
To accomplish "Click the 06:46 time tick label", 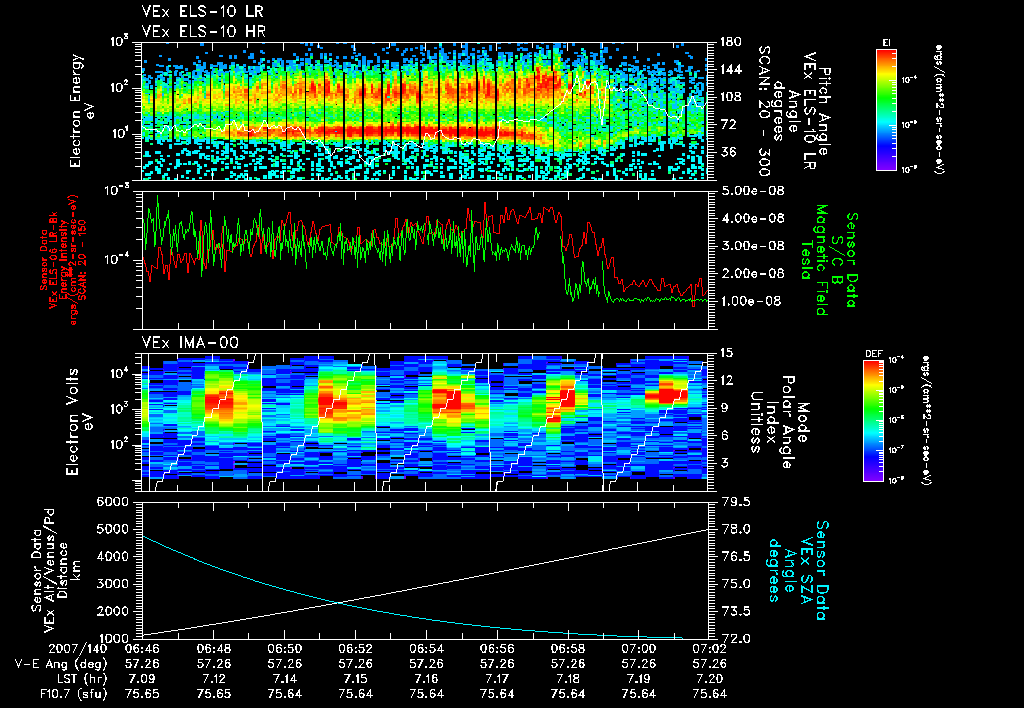I will [142, 649].
